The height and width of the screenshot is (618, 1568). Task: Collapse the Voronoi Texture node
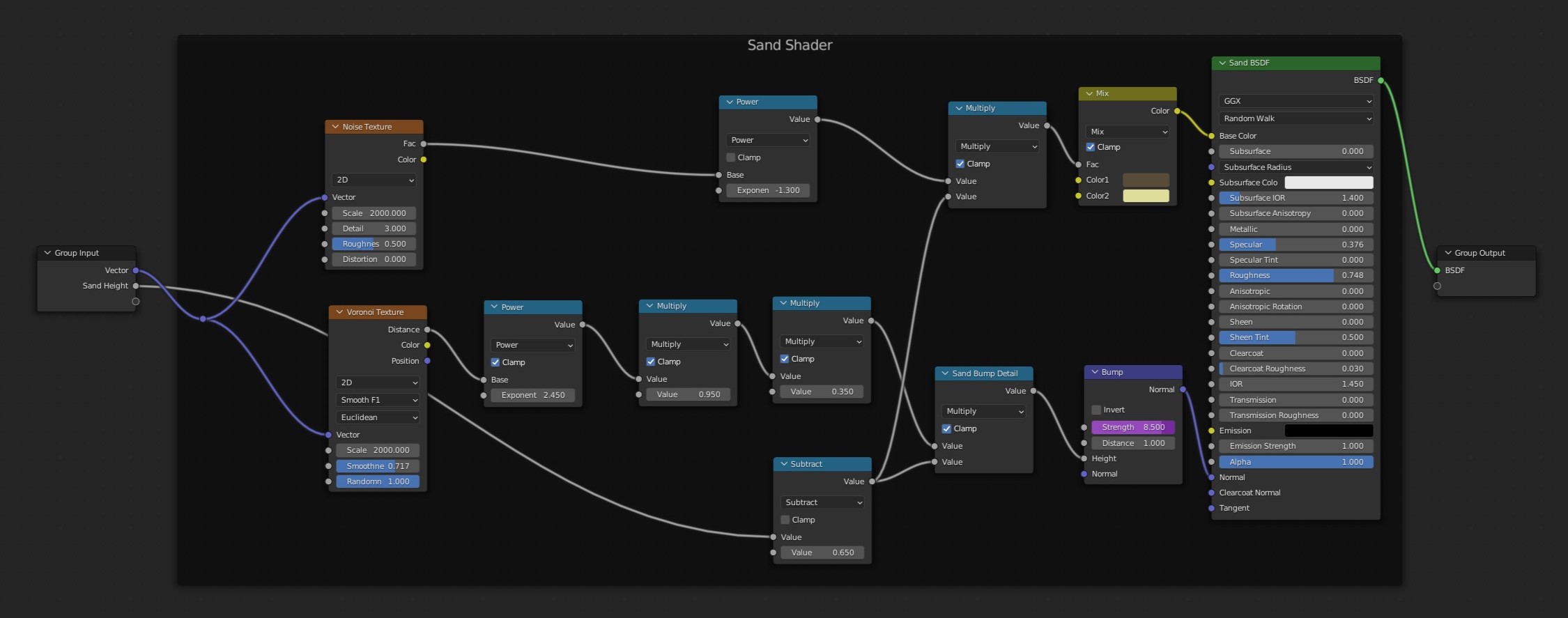(339, 312)
